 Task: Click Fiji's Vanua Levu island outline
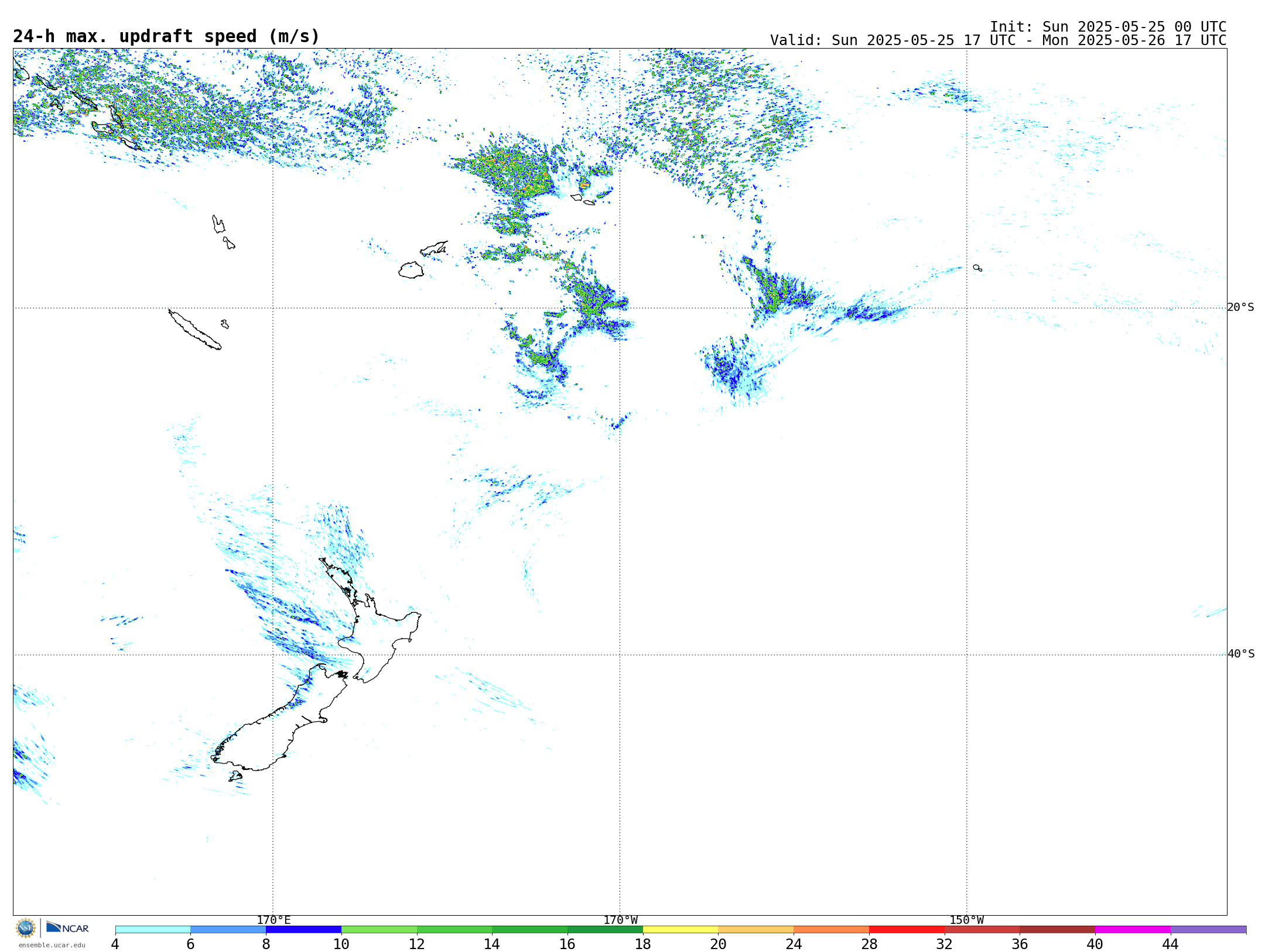click(x=434, y=248)
